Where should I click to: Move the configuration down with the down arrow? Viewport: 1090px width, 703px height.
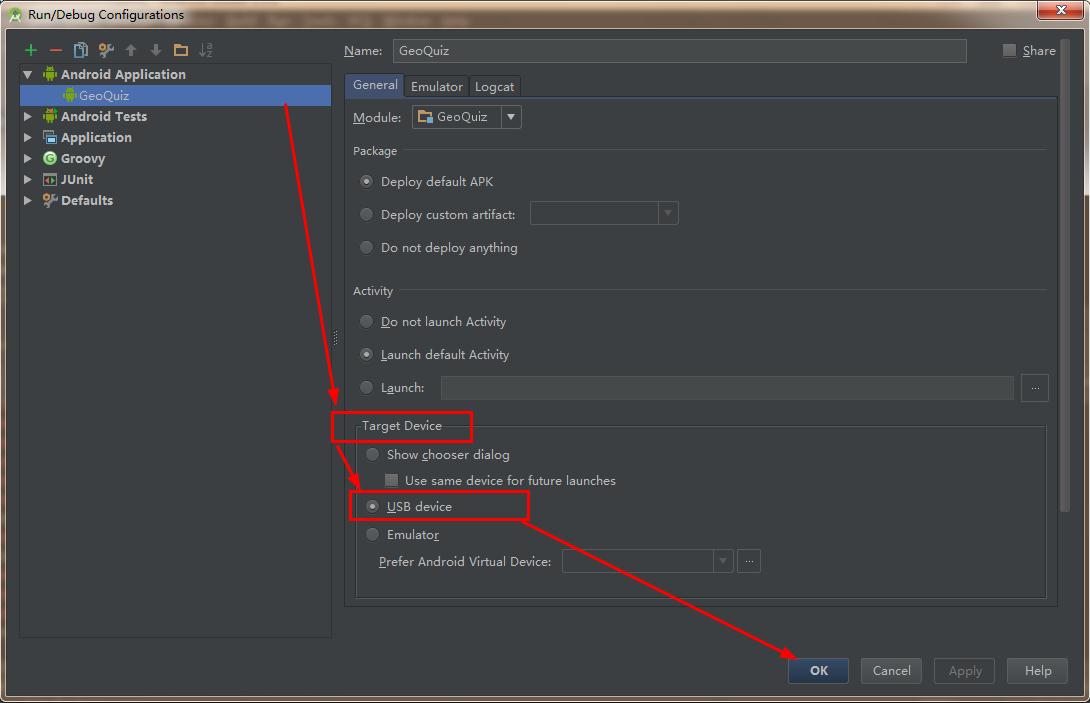(156, 50)
